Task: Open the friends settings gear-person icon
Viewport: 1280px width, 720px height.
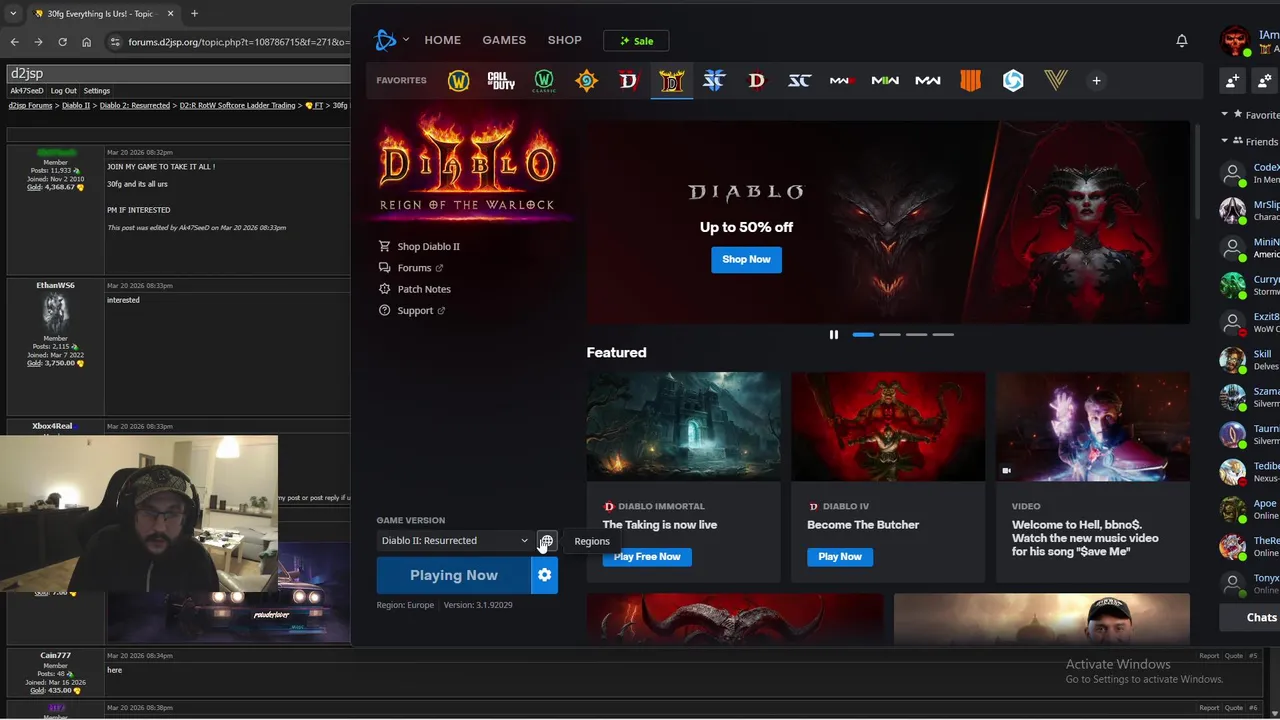Action: tap(1266, 81)
